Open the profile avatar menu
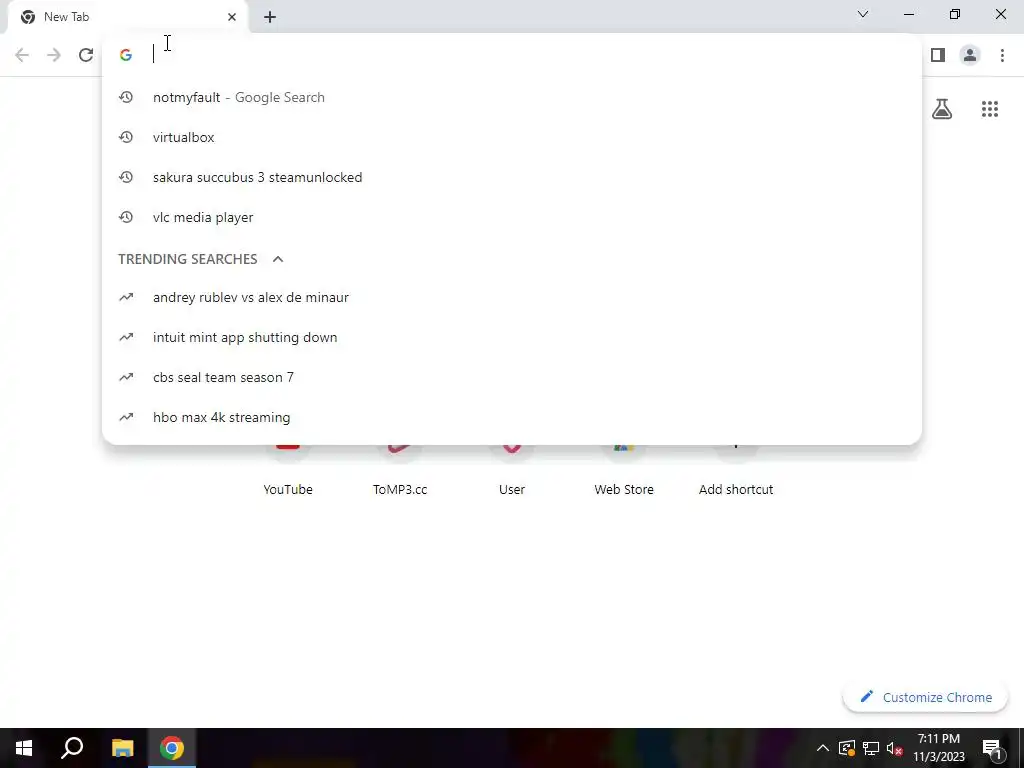Viewport: 1024px width, 768px height. coord(970,55)
